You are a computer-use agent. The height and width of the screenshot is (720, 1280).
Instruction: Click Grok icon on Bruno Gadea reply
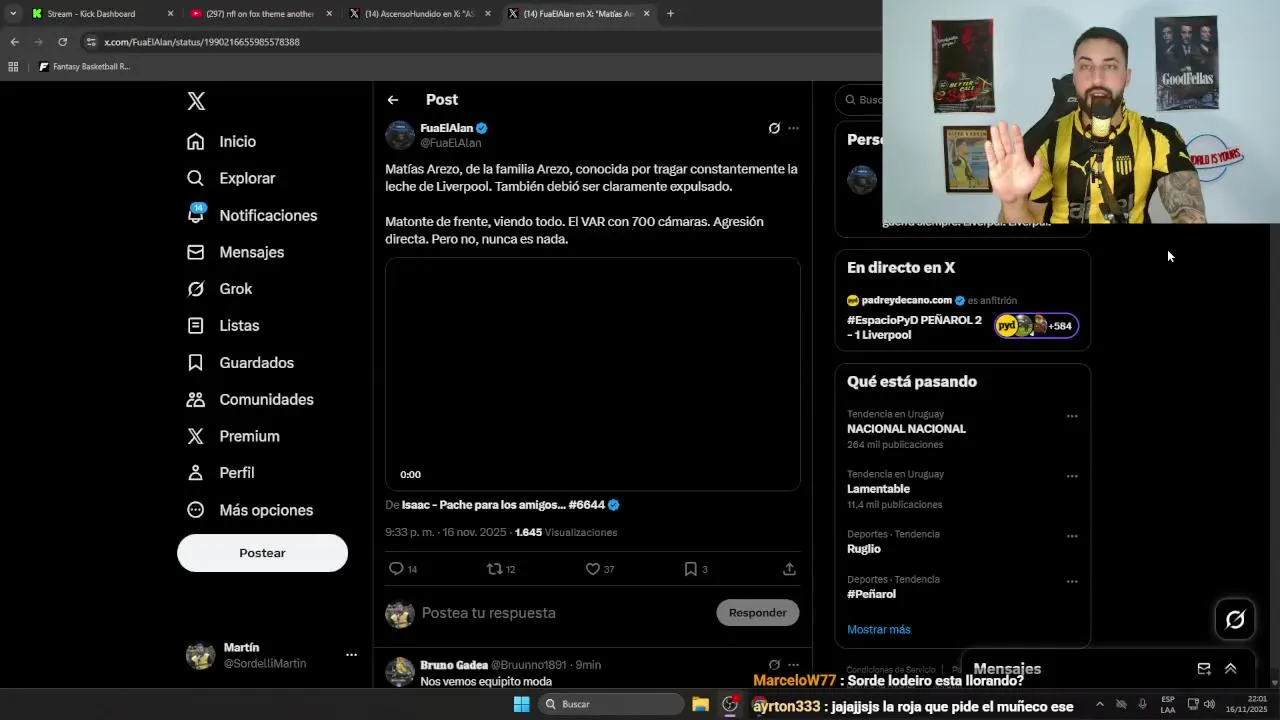click(x=774, y=665)
